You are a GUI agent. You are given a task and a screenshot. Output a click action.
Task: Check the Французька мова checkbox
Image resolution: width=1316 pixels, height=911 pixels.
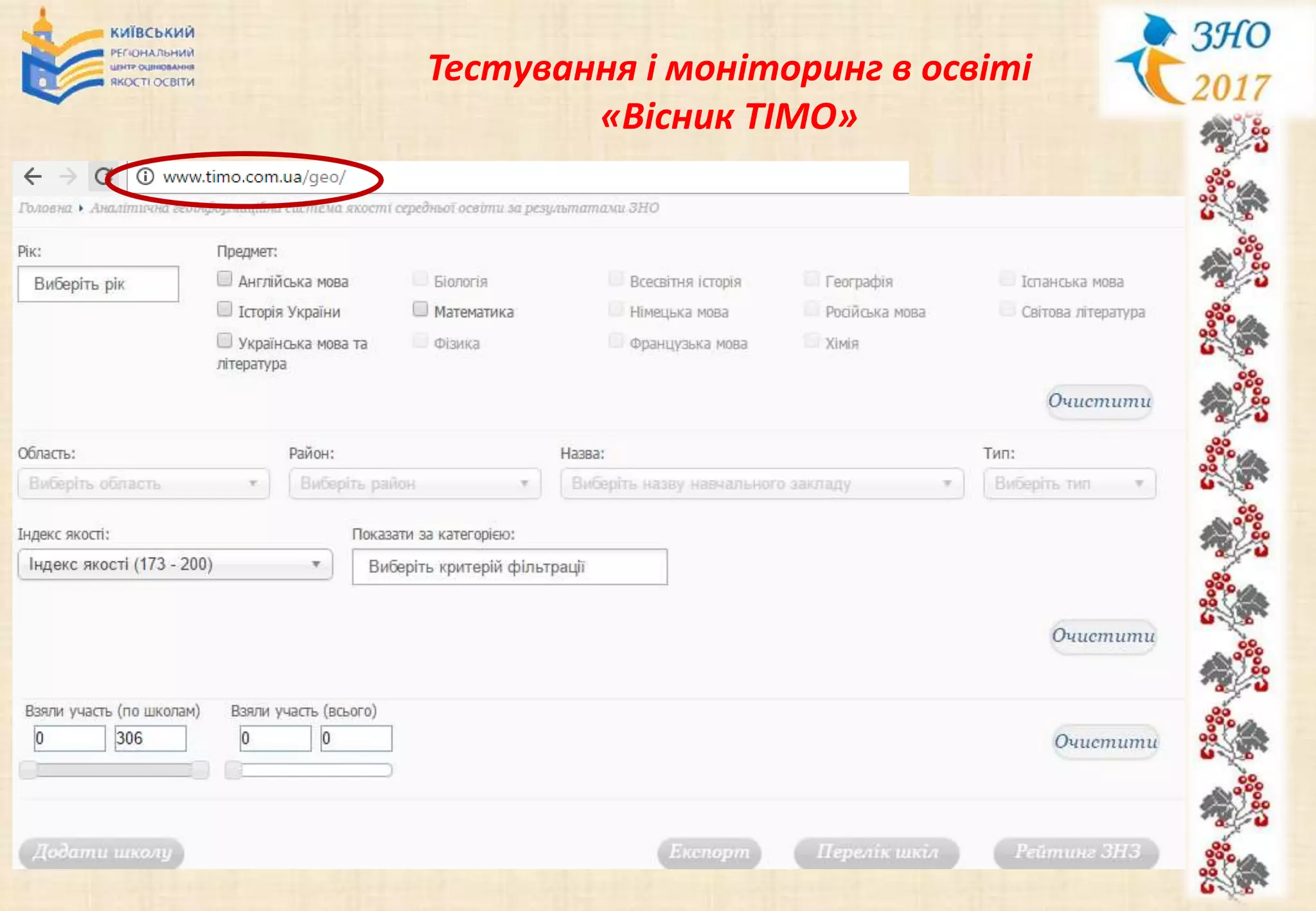[616, 340]
